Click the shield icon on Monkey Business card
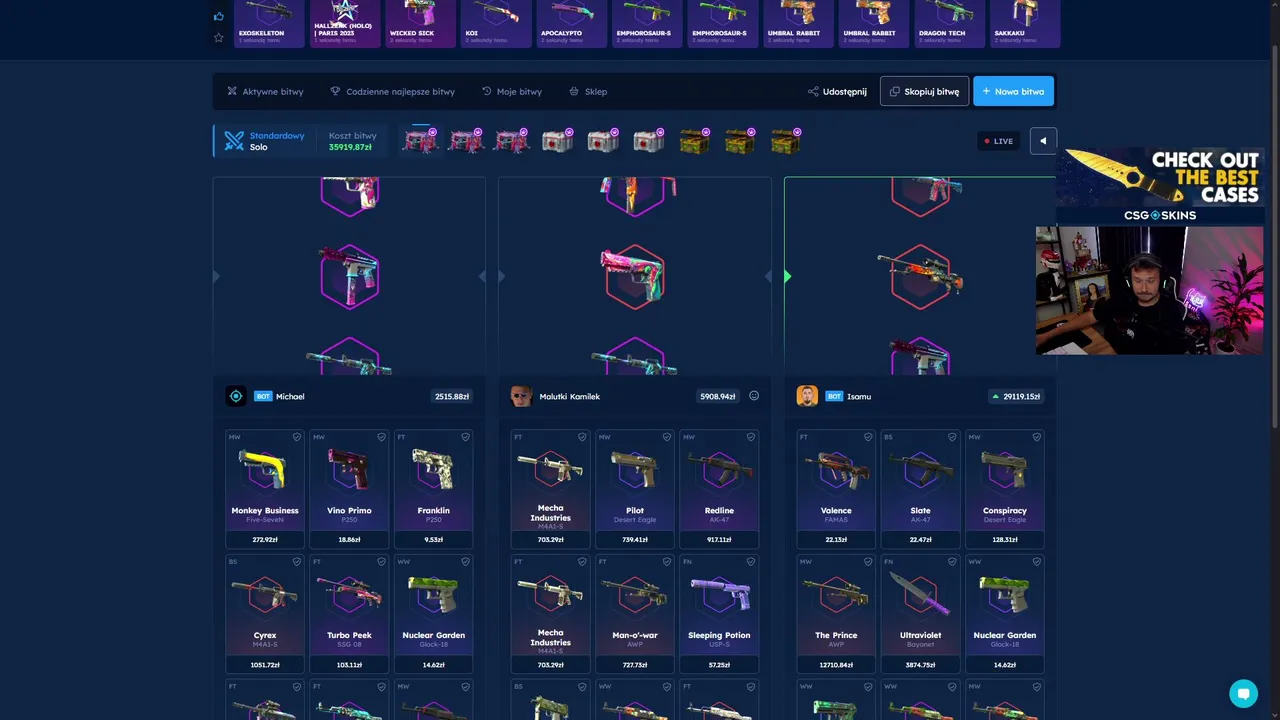 click(x=297, y=437)
